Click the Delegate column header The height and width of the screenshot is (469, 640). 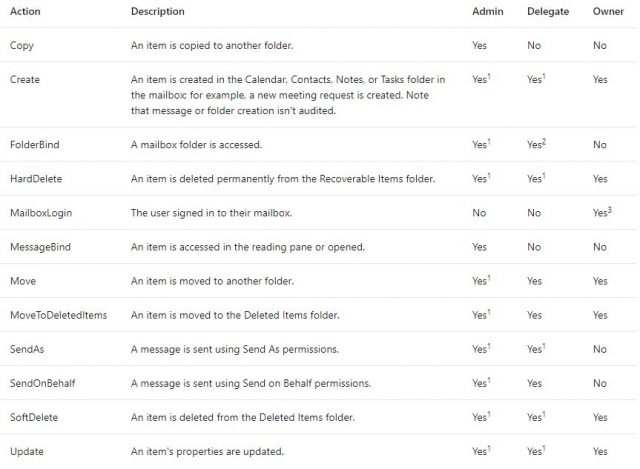click(548, 11)
